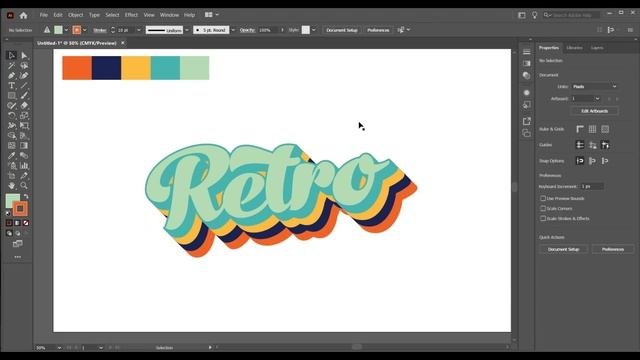Open the Window menu
The image size is (640, 360).
169,15
